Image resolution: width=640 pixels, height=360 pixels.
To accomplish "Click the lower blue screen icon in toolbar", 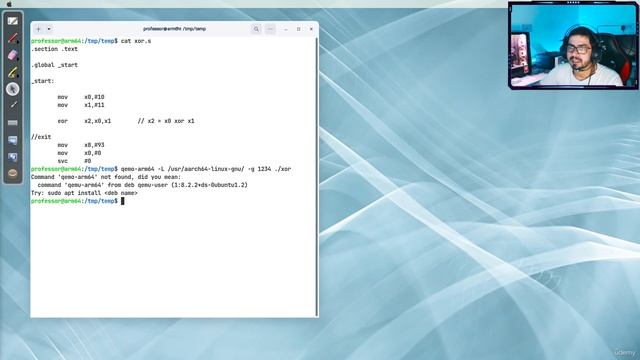I will (x=13, y=157).
